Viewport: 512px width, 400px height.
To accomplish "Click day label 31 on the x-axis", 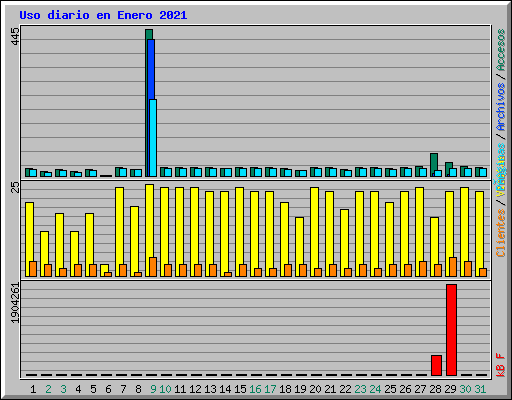I will click(x=480, y=389).
